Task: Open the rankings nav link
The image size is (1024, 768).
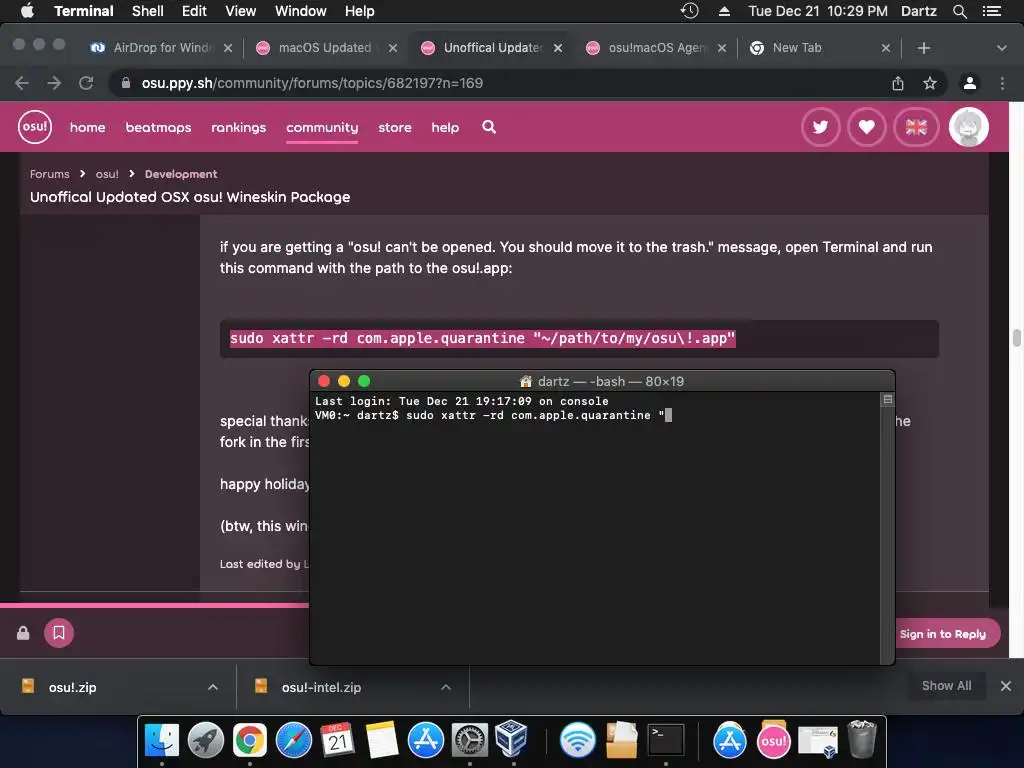Action: [x=238, y=127]
